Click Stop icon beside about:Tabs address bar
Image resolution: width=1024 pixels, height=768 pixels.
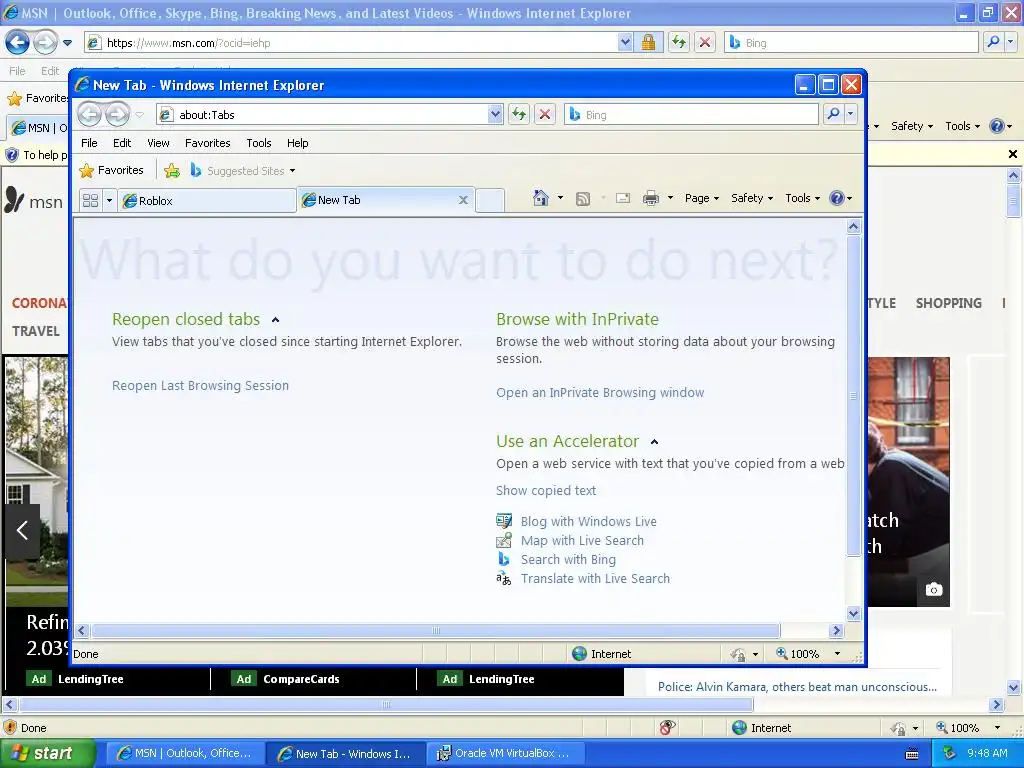pos(545,115)
